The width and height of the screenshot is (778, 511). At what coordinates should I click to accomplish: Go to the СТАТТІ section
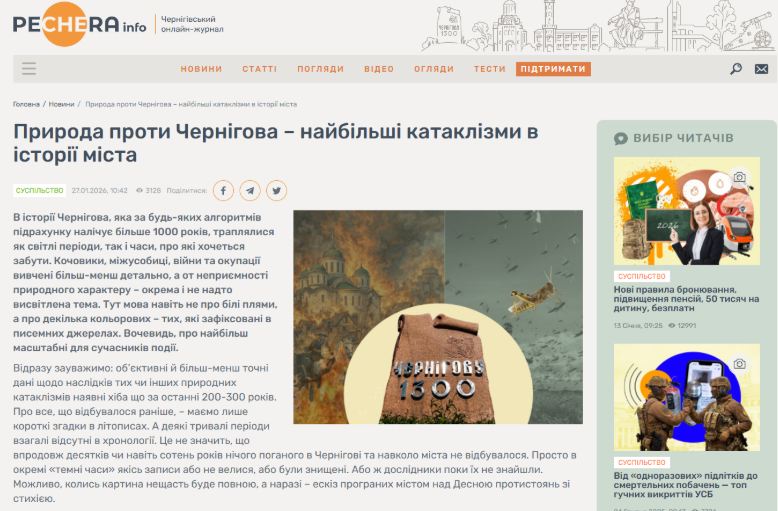click(x=259, y=69)
